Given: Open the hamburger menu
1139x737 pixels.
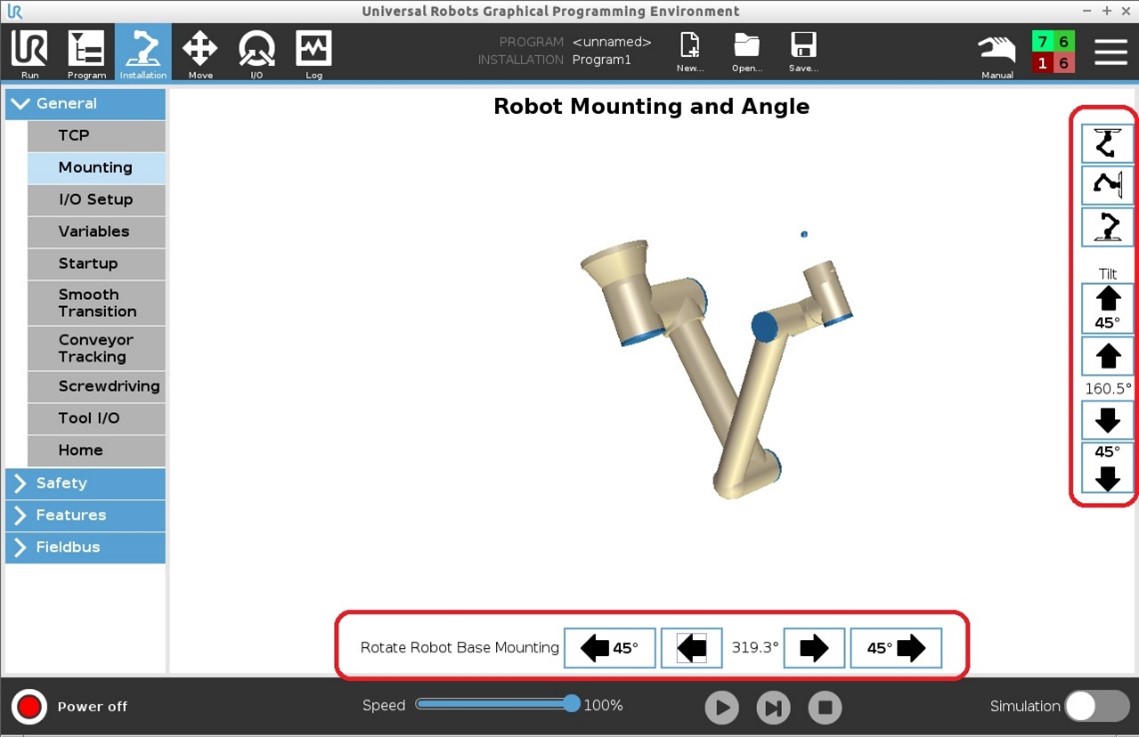Looking at the screenshot, I should pos(1111,52).
